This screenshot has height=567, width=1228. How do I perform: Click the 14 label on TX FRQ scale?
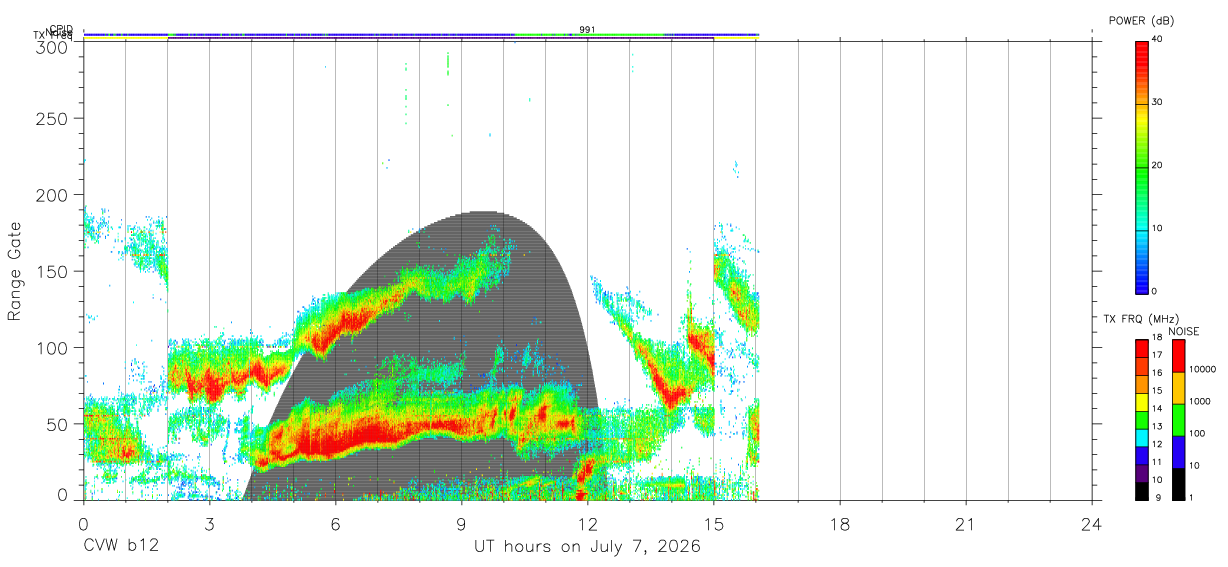point(1158,408)
